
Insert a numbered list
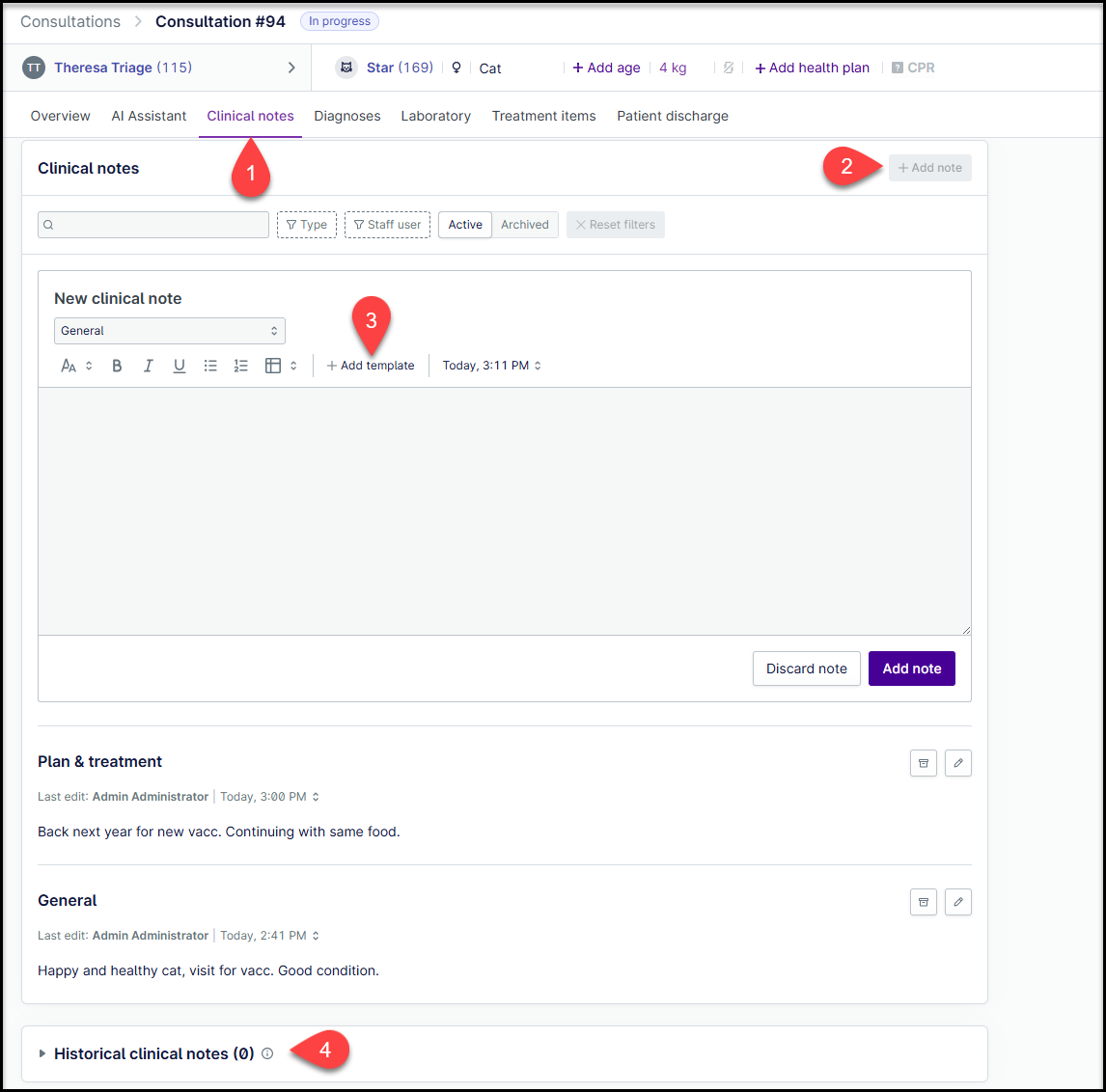[x=241, y=366]
